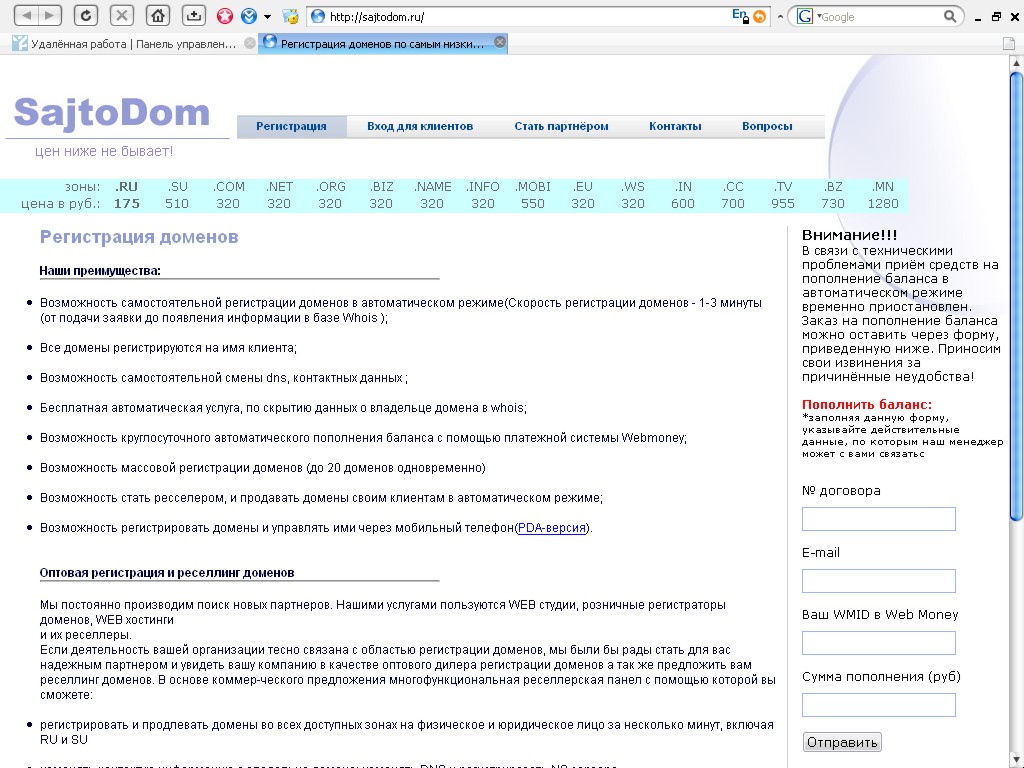Go to the browser Home page
This screenshot has width=1024, height=768.
coord(156,15)
